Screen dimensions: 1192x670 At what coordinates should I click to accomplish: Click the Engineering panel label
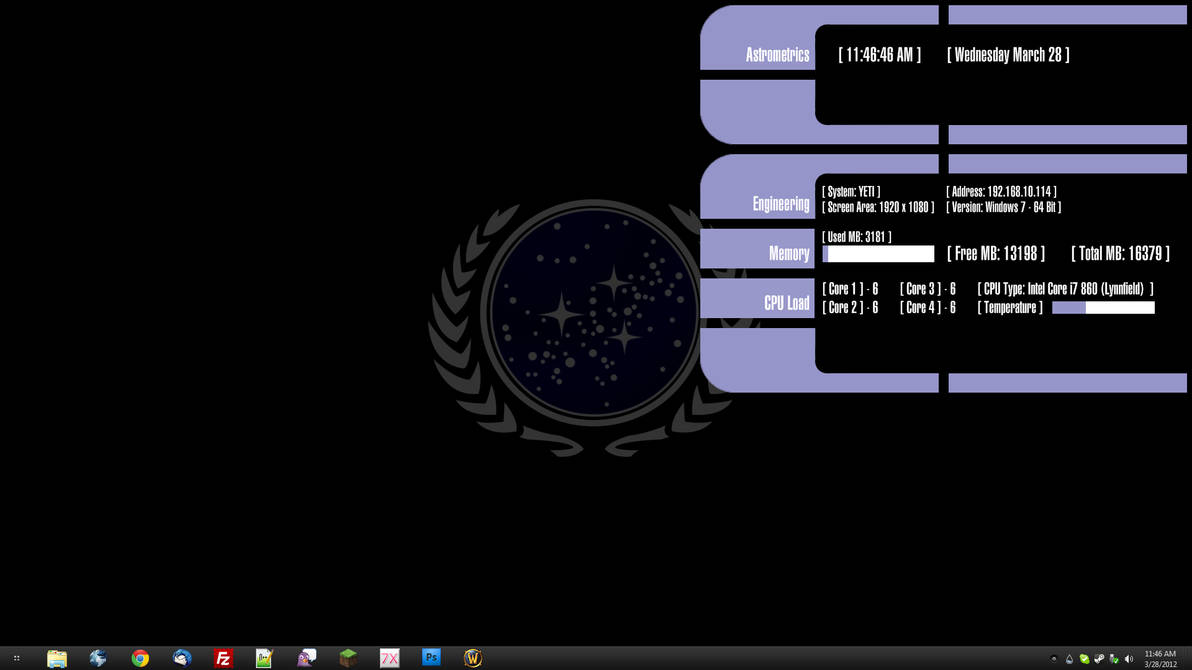[781, 204]
